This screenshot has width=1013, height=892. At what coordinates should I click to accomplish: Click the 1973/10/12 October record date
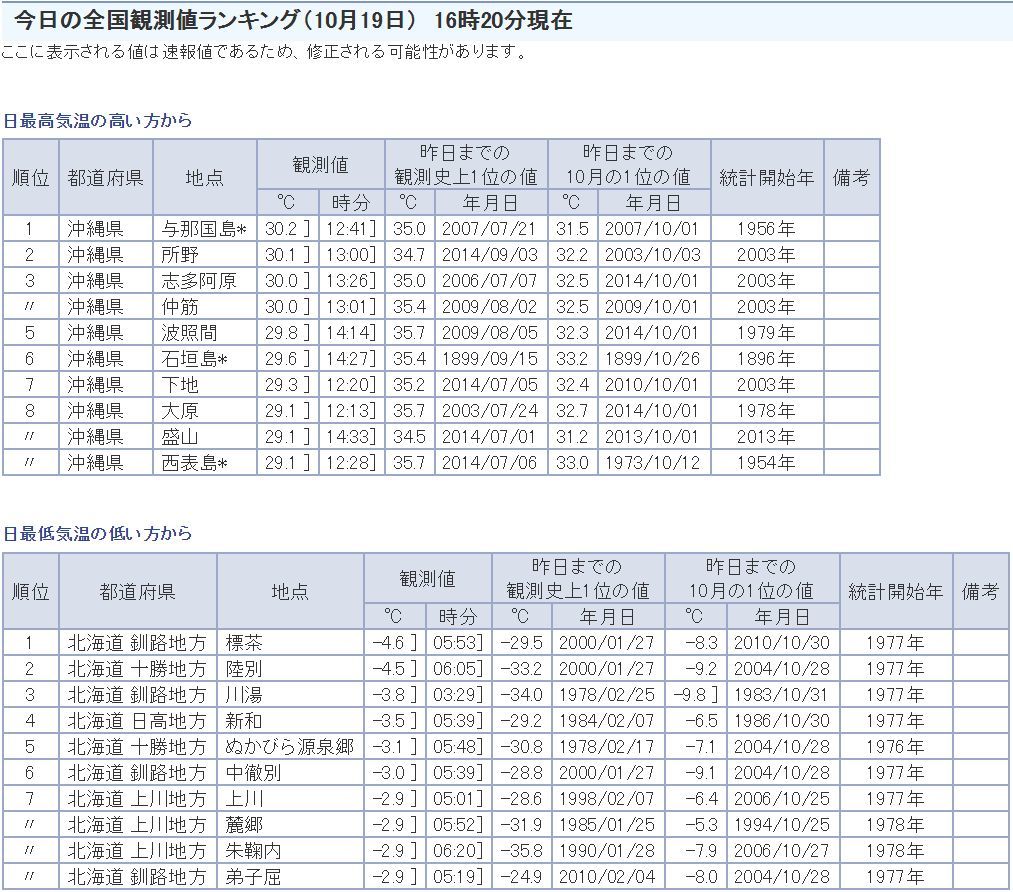[x=653, y=462]
